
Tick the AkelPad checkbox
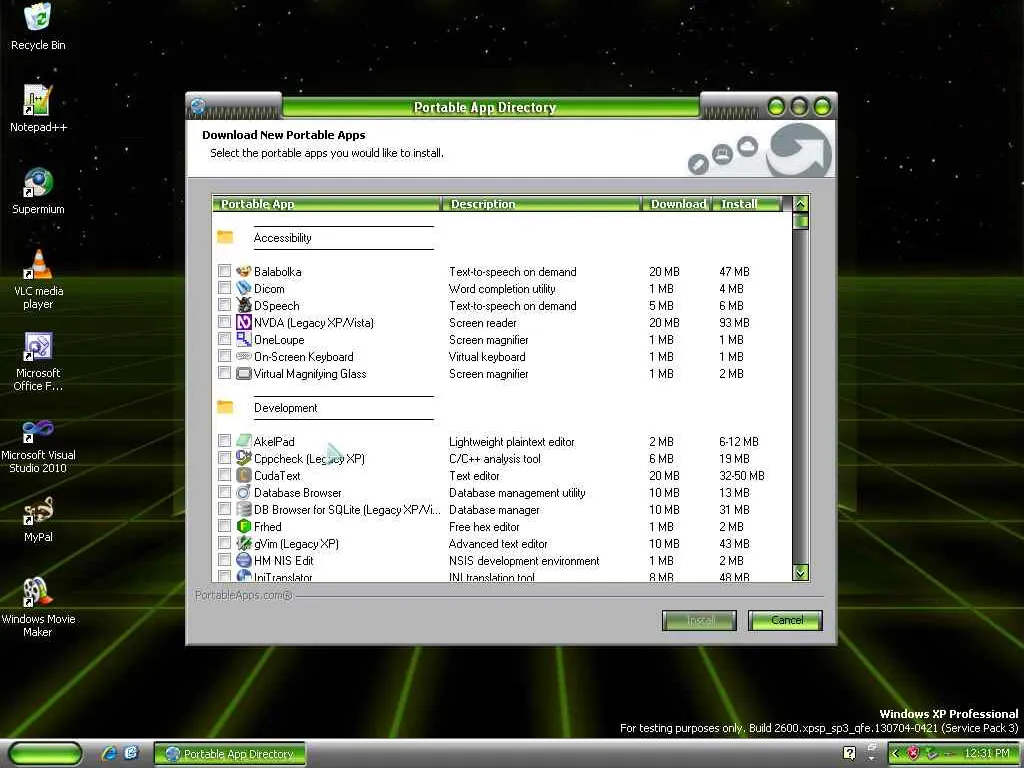pos(224,440)
